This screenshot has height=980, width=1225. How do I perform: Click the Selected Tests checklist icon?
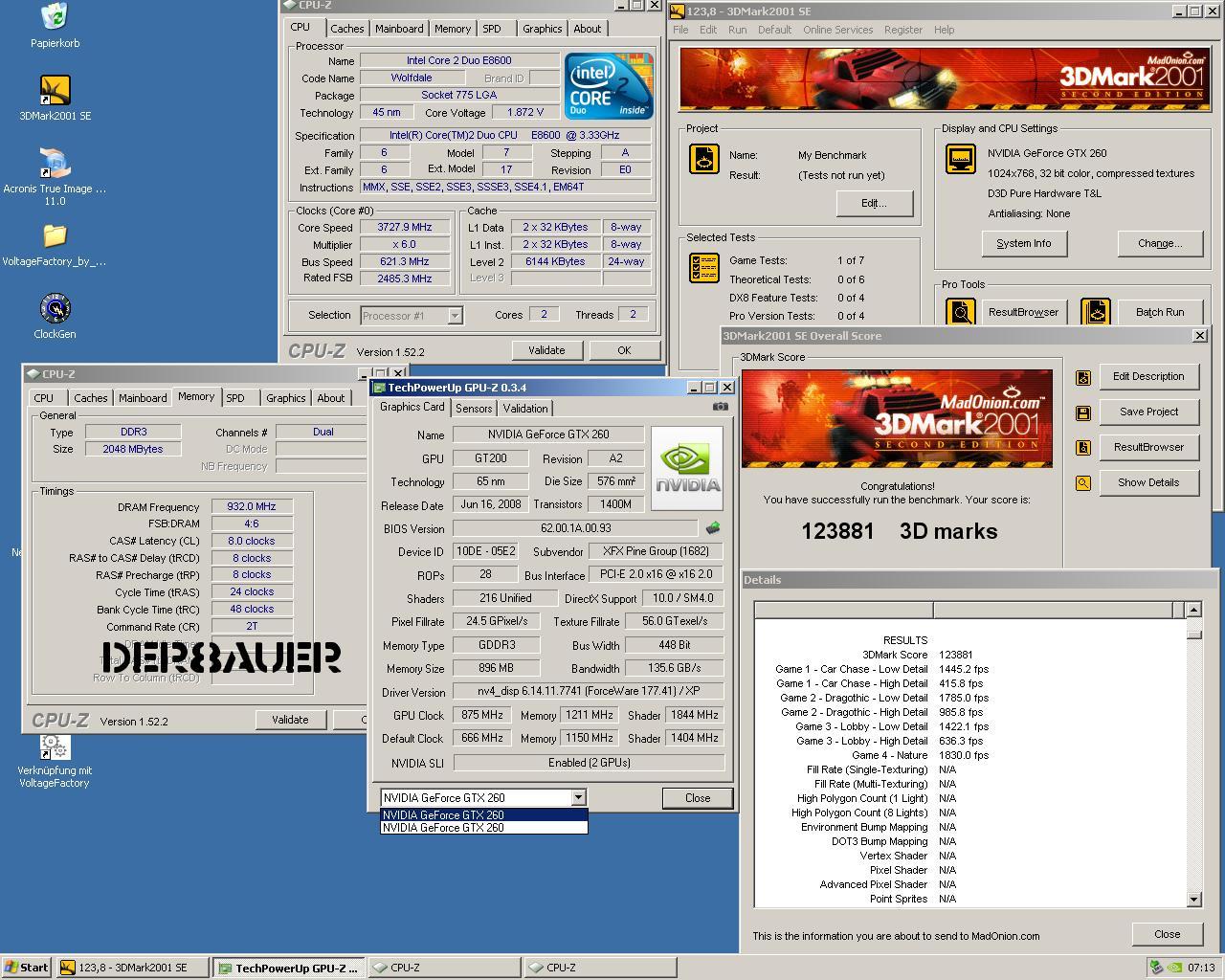(x=704, y=268)
